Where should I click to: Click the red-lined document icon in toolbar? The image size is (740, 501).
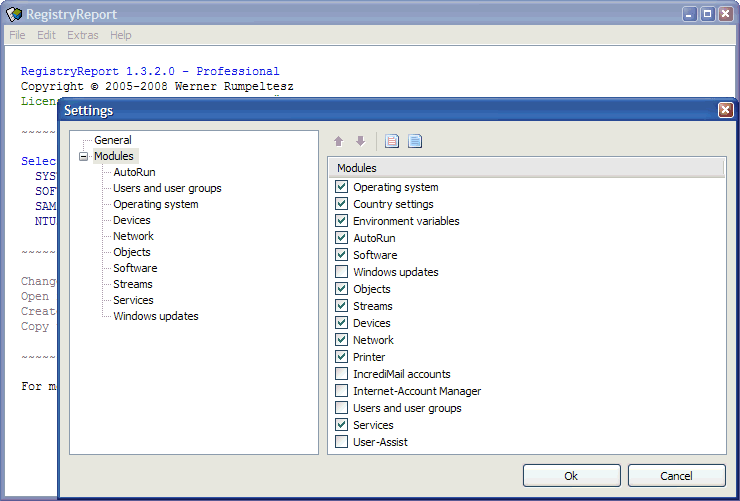(392, 141)
